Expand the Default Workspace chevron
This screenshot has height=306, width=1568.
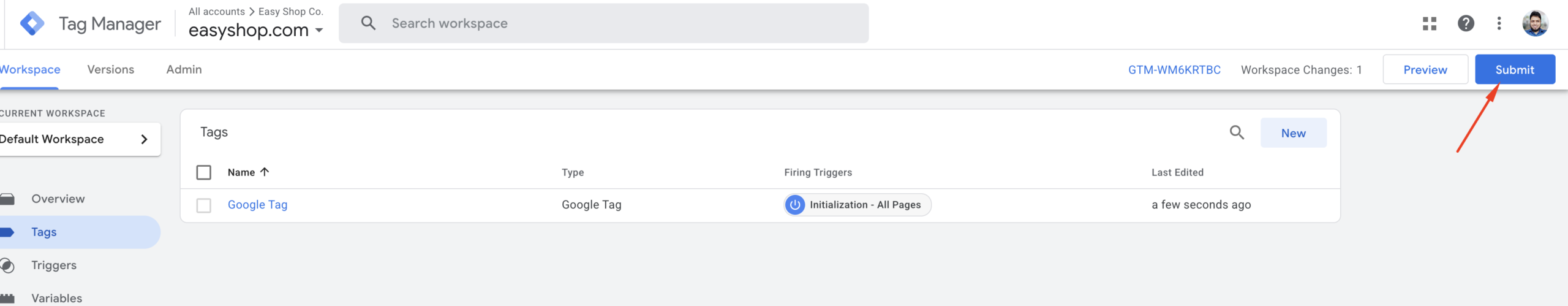click(144, 139)
